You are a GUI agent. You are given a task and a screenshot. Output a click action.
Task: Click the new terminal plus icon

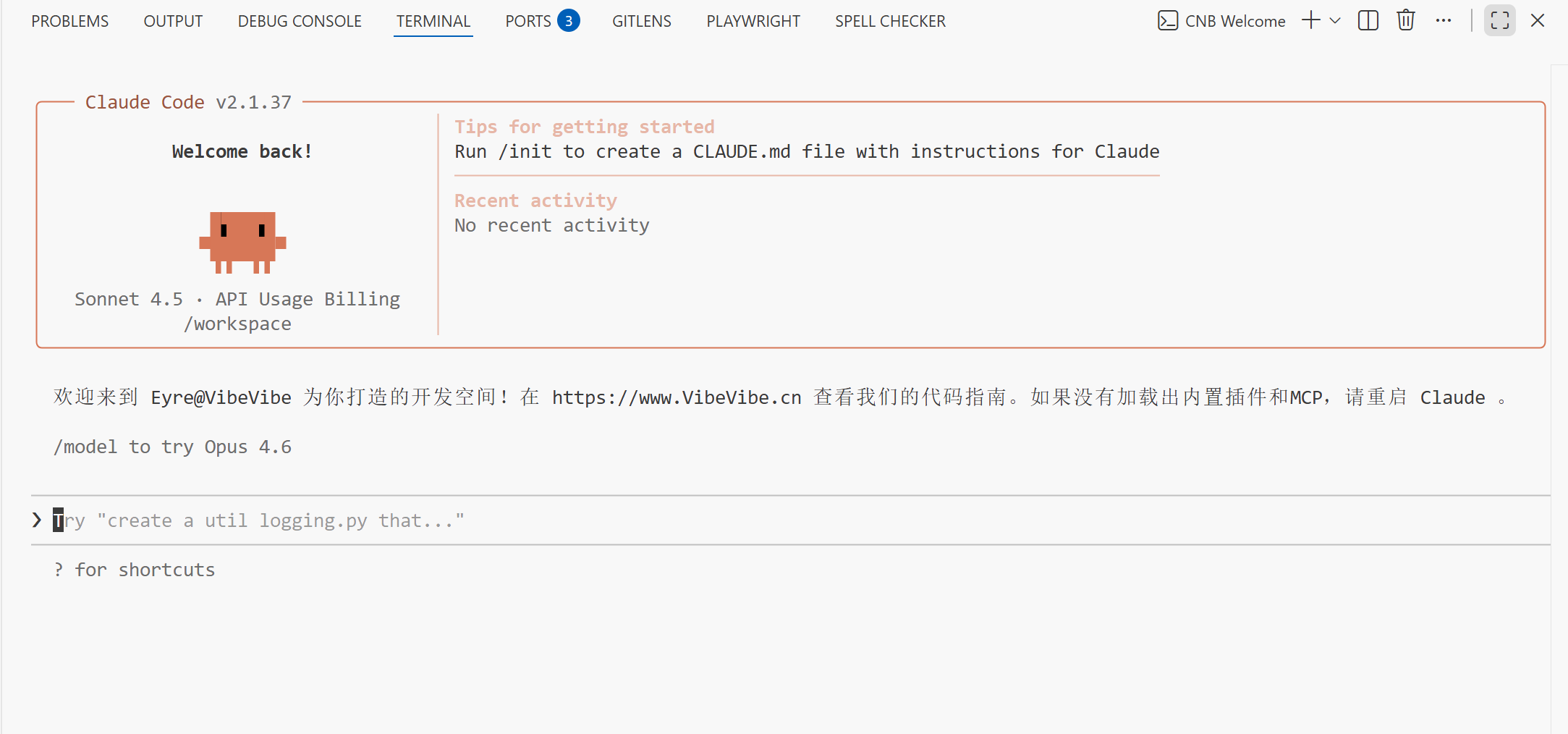coord(1310,20)
